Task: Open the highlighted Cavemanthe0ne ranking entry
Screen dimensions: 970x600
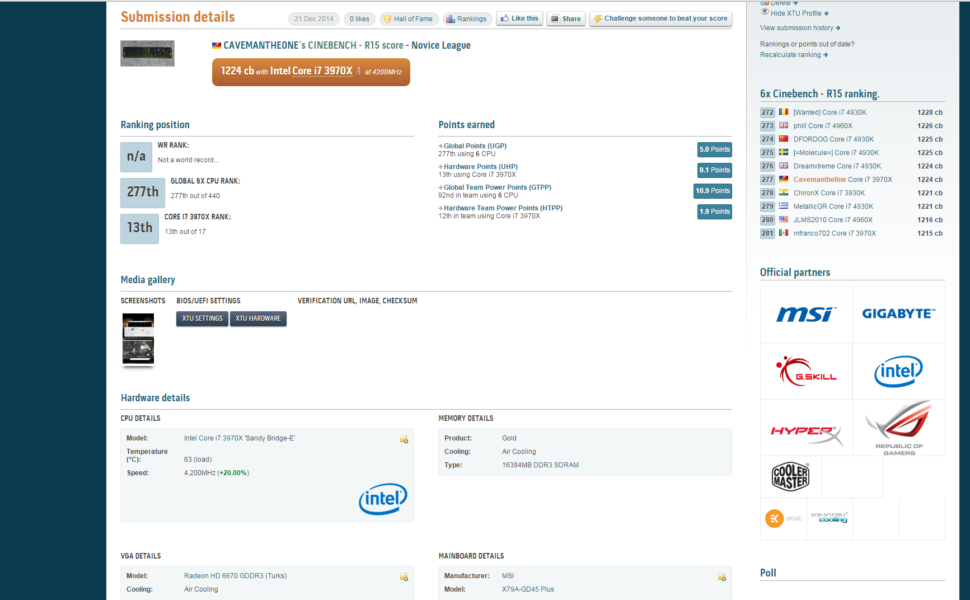Action: click(843, 179)
